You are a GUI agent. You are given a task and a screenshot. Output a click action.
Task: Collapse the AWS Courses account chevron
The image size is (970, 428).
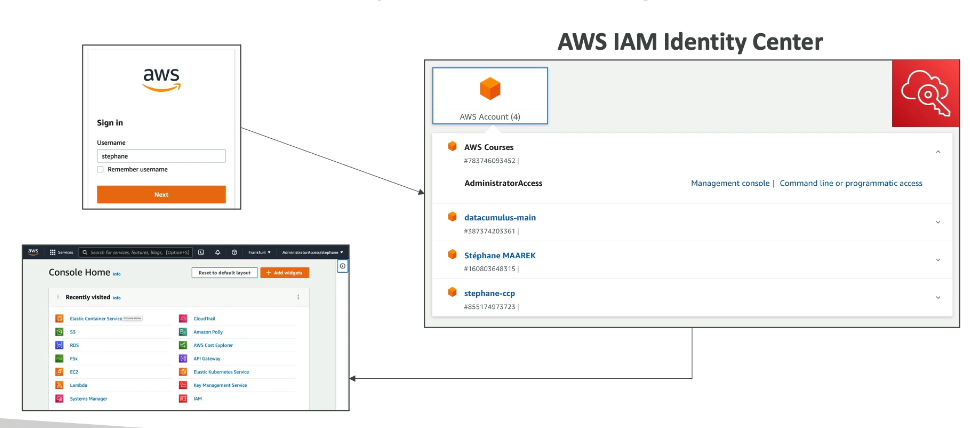point(938,152)
